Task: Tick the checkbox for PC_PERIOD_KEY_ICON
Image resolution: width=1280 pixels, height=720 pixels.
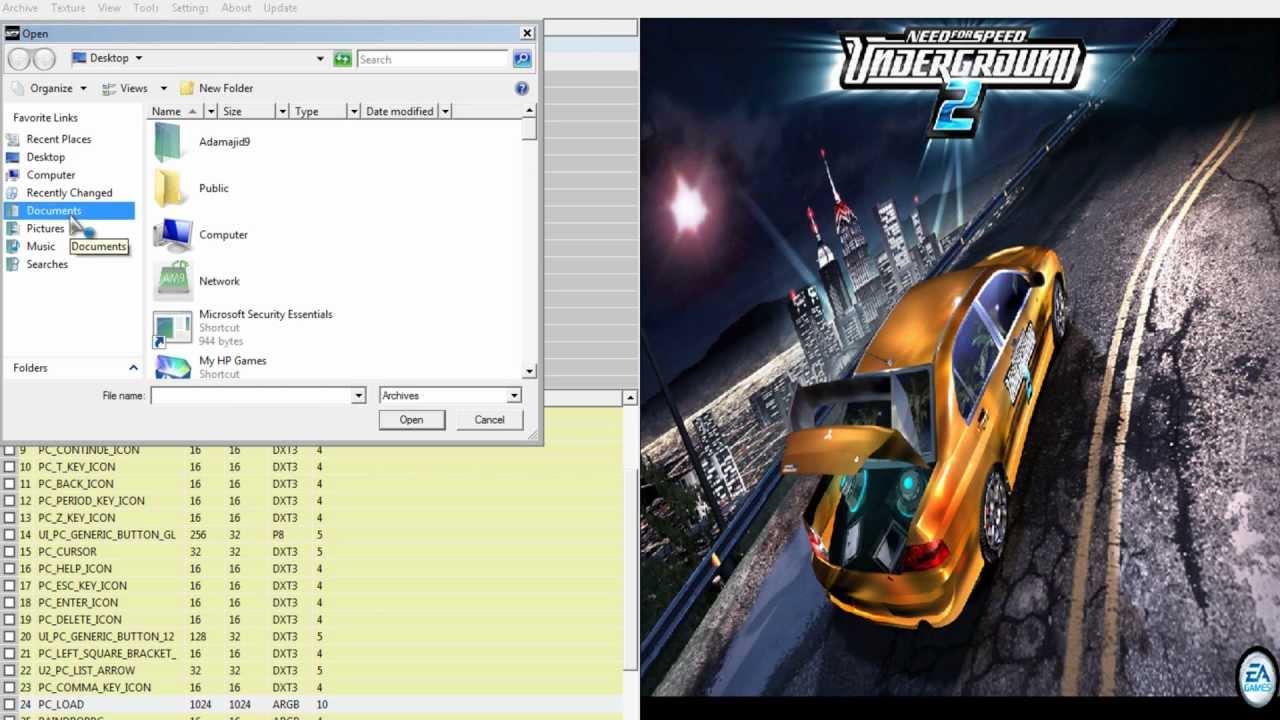Action: [x=9, y=501]
